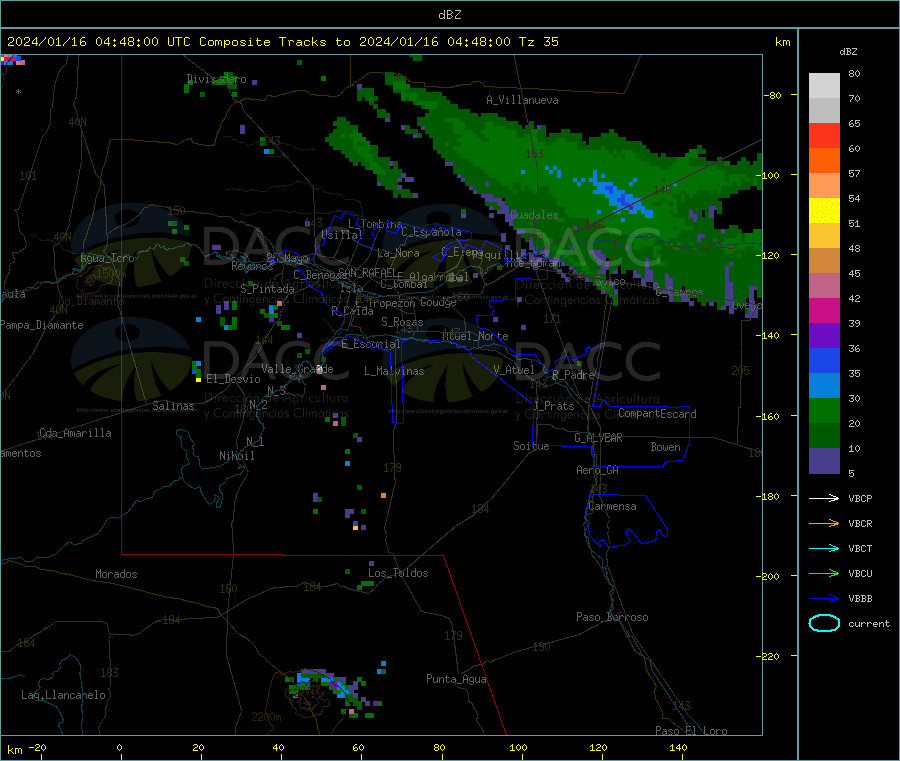Click the Valle_Grande label
The image size is (900, 761).
[297, 369]
